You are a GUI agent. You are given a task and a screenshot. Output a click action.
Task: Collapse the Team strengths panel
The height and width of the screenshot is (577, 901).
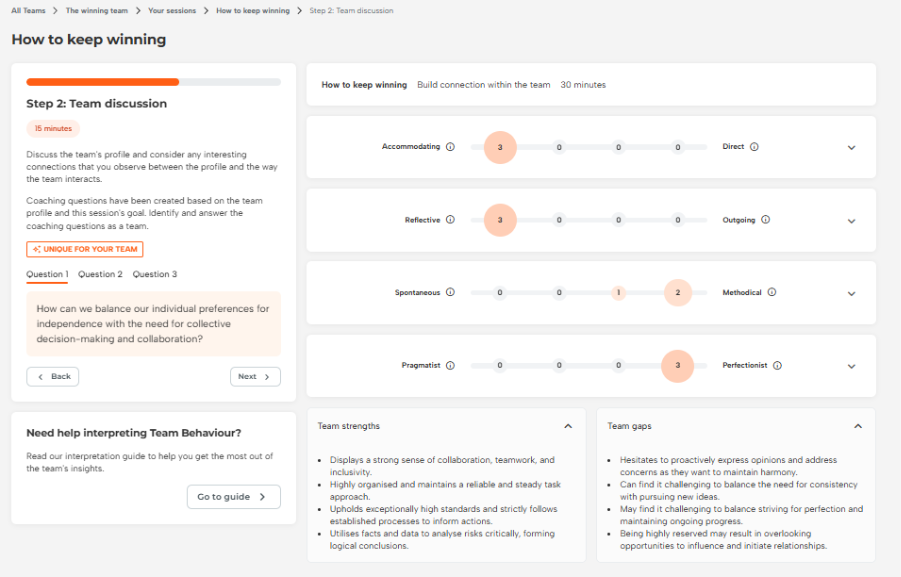click(568, 426)
